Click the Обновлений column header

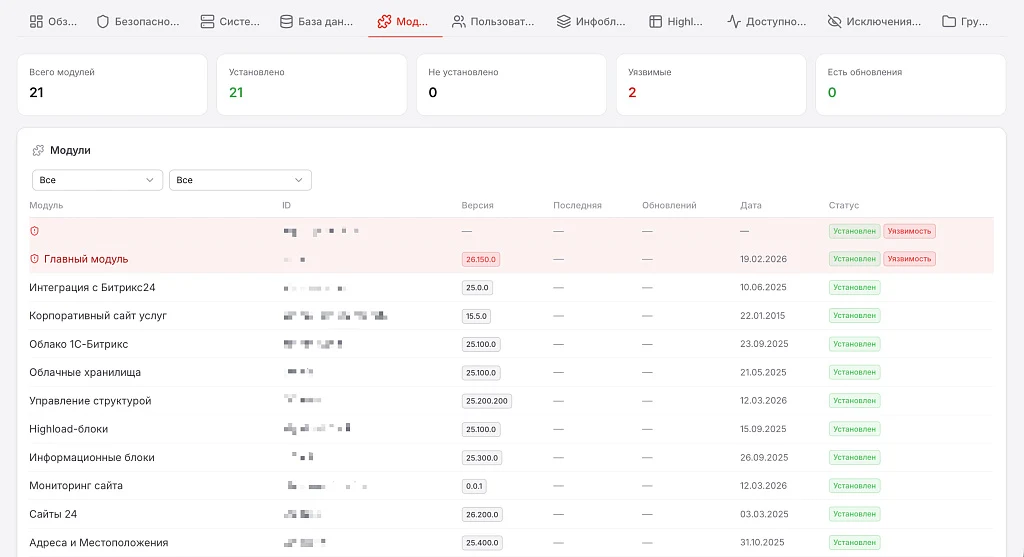point(669,205)
